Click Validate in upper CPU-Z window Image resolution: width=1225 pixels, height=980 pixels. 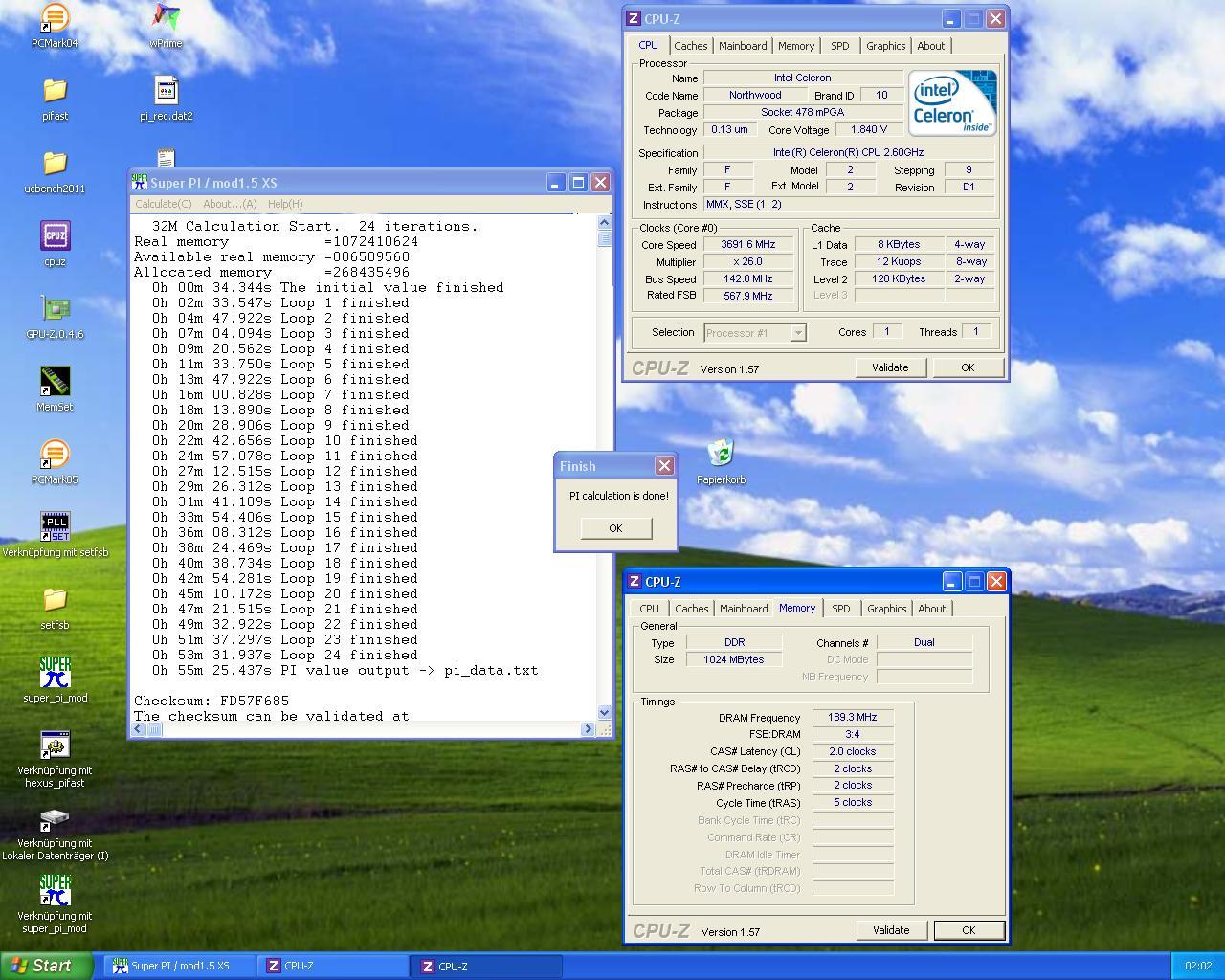point(890,367)
